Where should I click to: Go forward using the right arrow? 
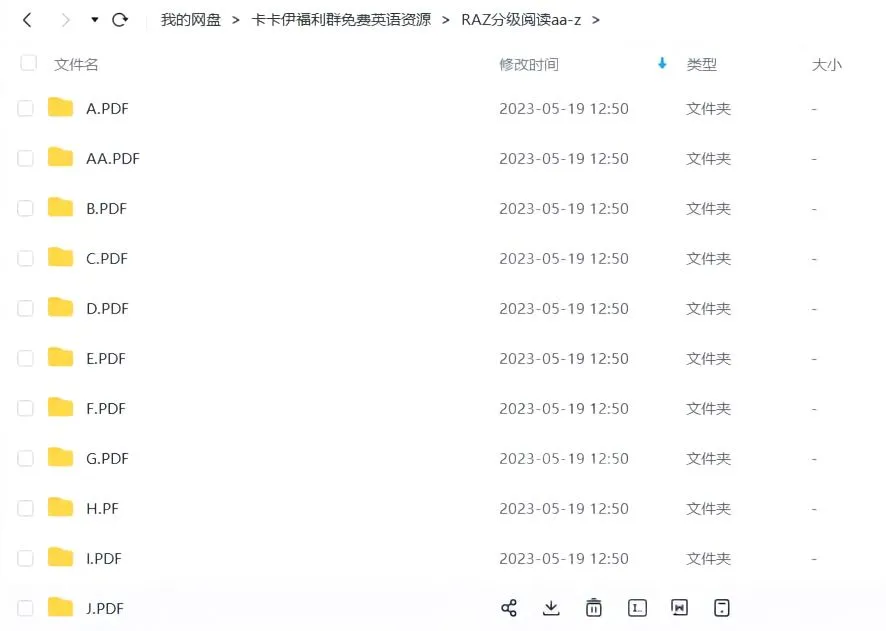pos(65,20)
